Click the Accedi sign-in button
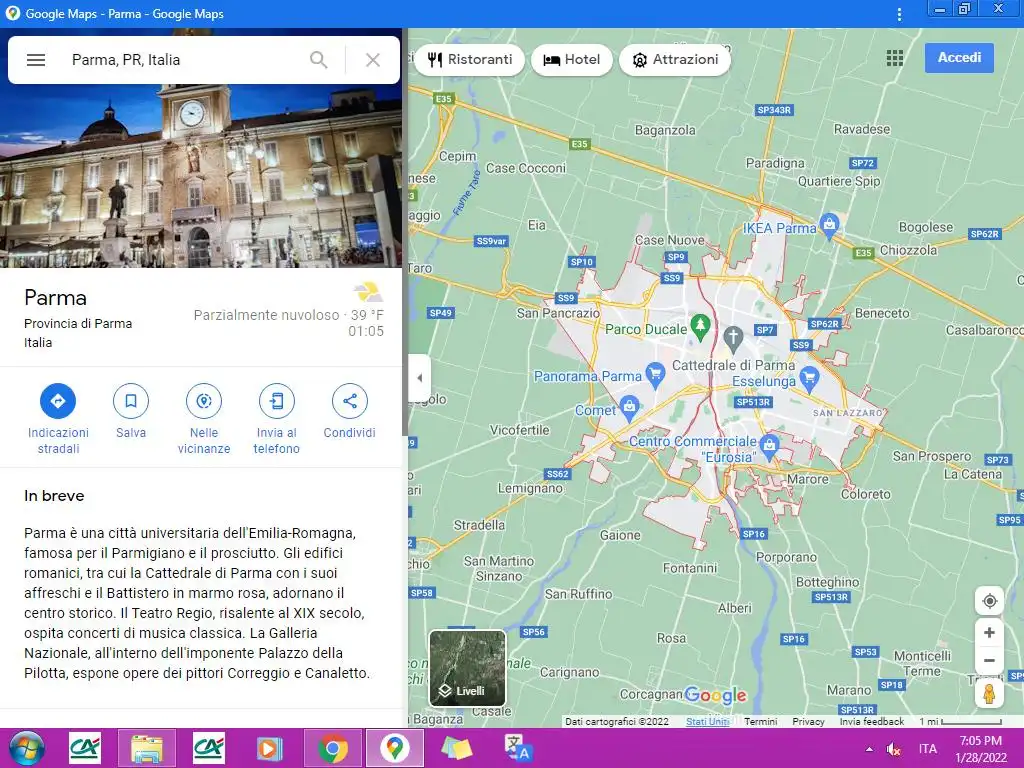Viewport: 1024px width, 768px height. 959,57
